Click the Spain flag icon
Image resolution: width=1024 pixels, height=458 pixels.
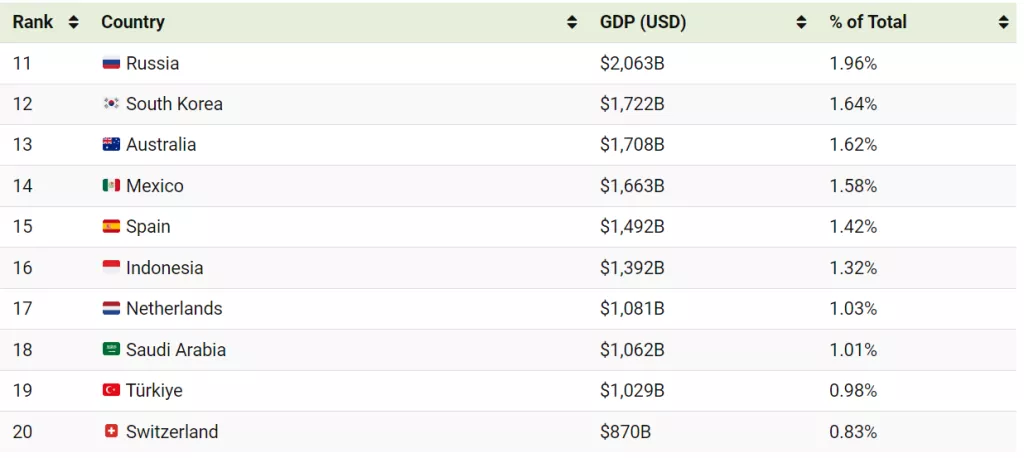pyautogui.click(x=111, y=227)
